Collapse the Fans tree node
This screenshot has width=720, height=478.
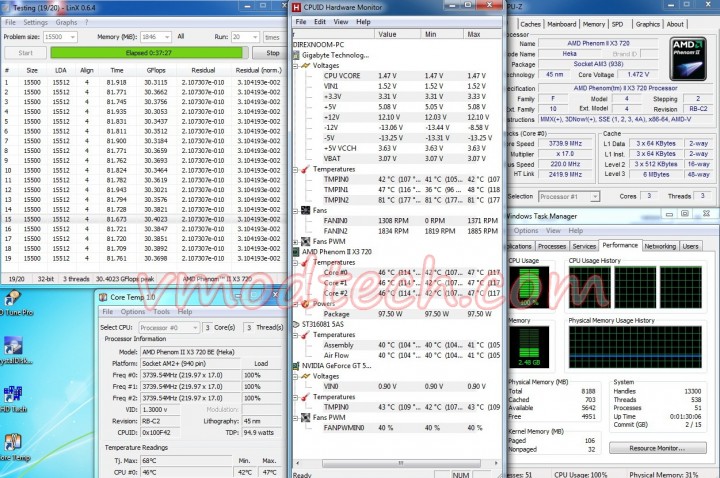[x=296, y=211]
